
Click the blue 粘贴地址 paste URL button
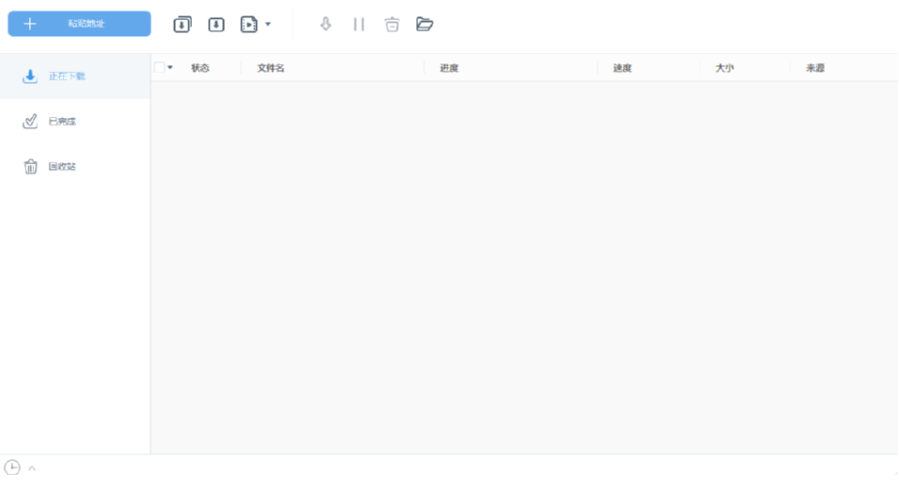79,23
